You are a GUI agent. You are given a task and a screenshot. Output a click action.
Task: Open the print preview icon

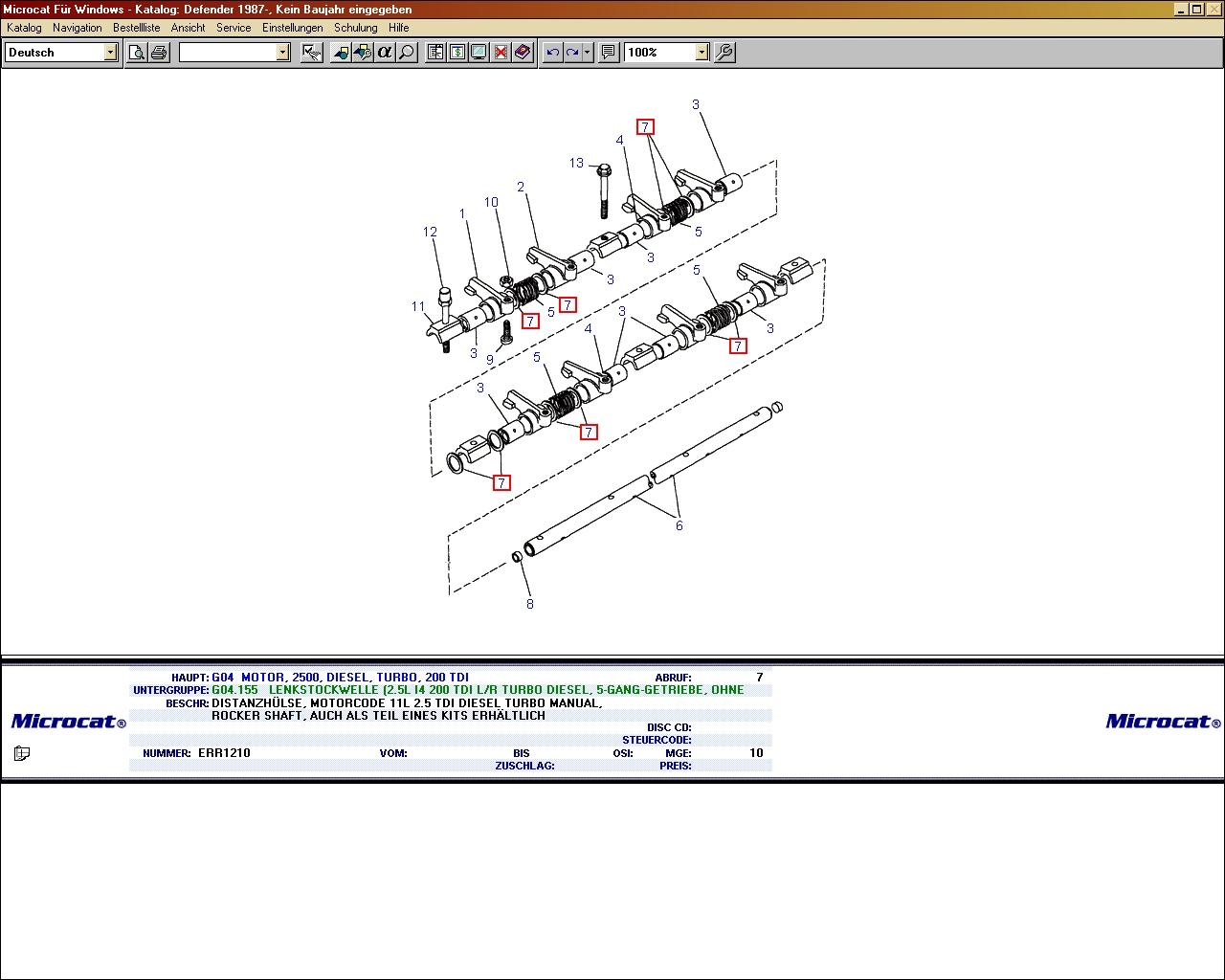pos(137,52)
